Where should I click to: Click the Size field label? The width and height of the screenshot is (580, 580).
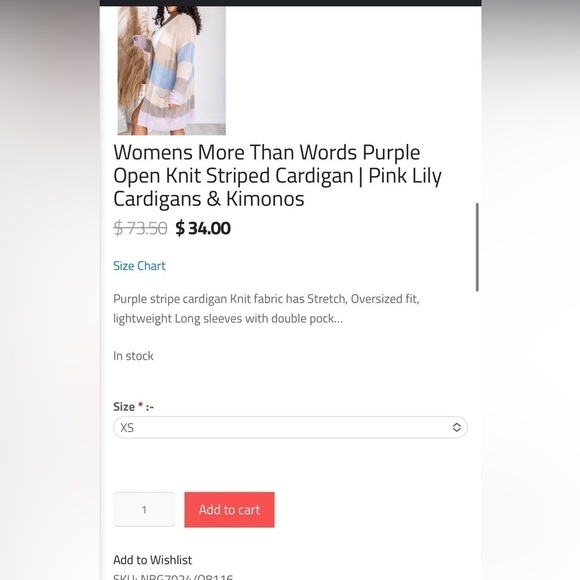[x=124, y=407]
